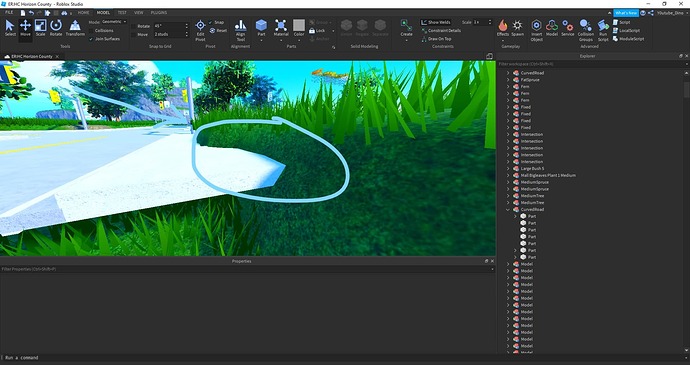Undock the Explorer panel
The height and width of the screenshot is (365, 690).
(681, 56)
